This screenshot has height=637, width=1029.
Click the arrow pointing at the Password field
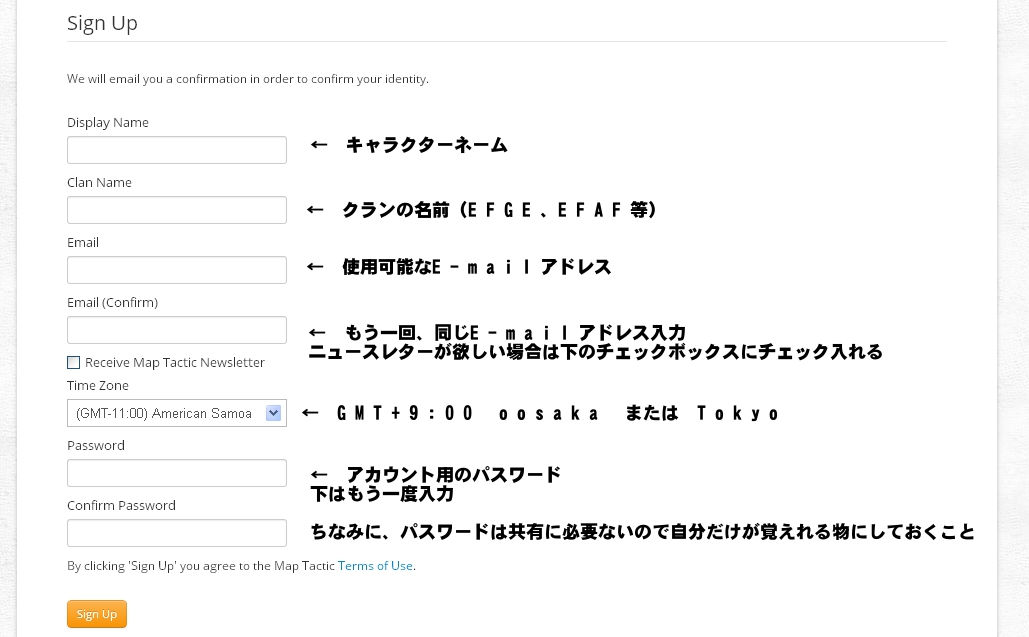click(x=319, y=475)
